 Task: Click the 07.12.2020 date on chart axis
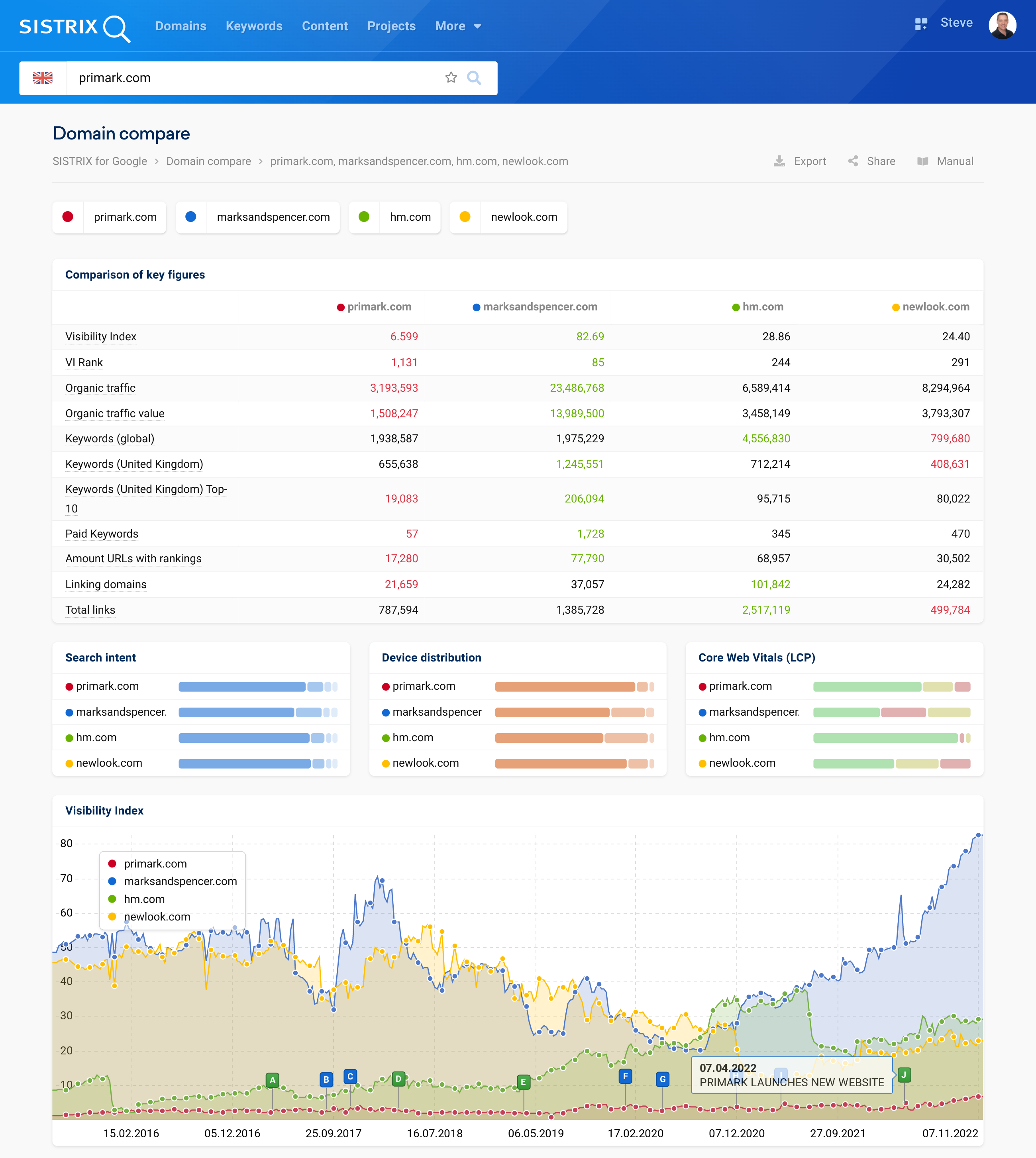[x=736, y=1133]
